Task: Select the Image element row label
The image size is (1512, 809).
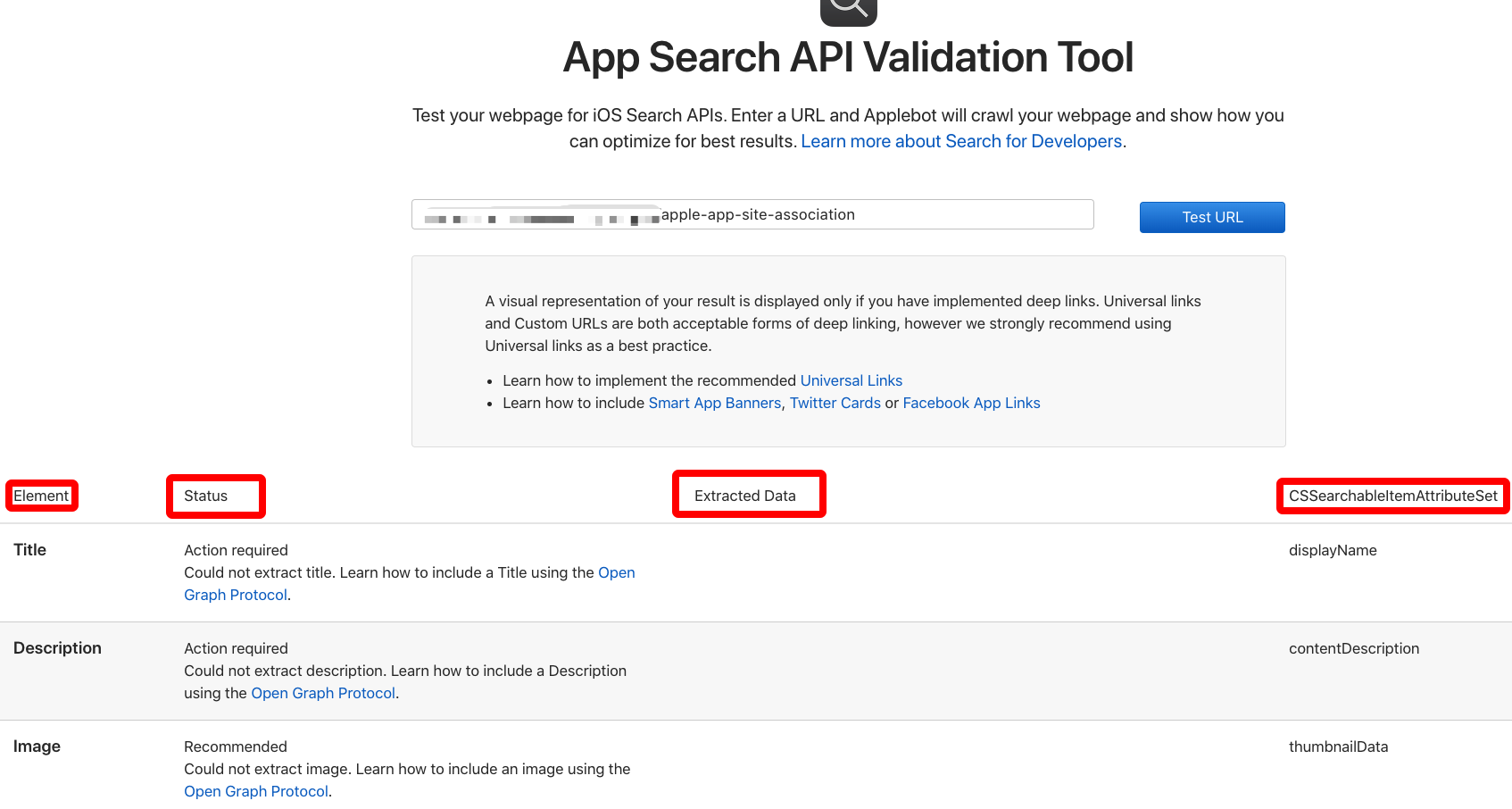Action: [x=37, y=746]
